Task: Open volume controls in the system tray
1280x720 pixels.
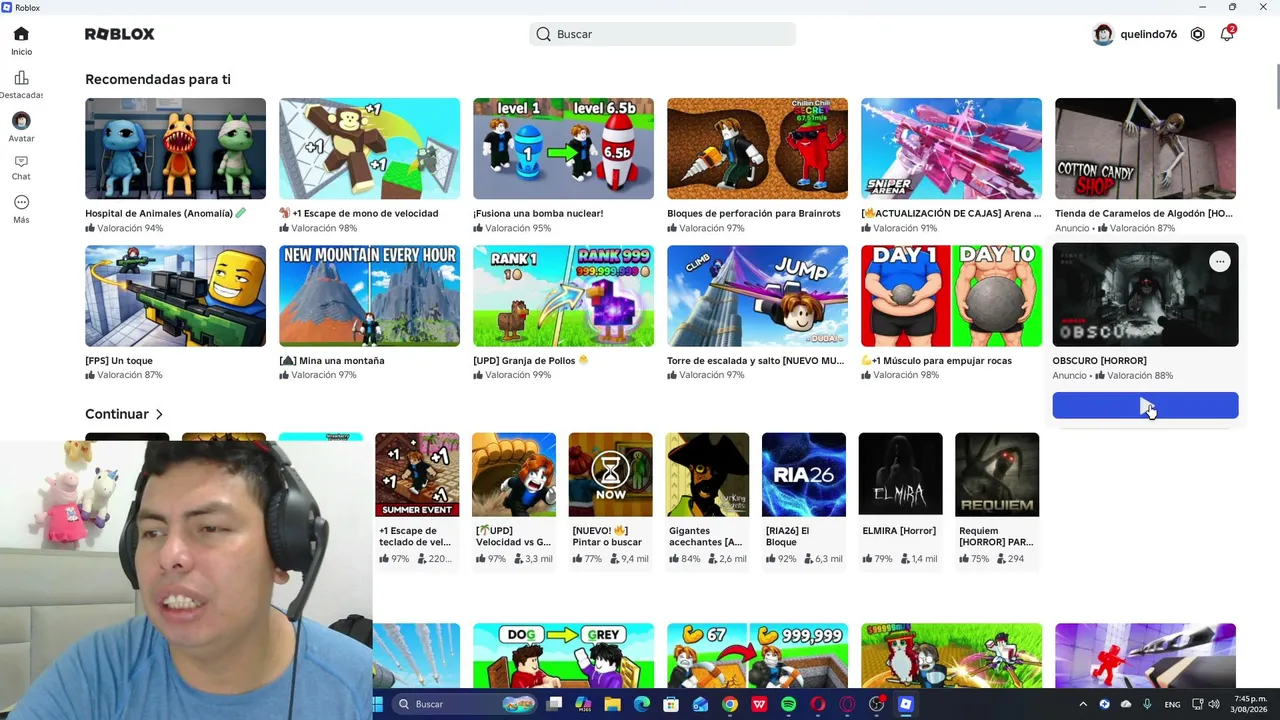Action: (1213, 704)
